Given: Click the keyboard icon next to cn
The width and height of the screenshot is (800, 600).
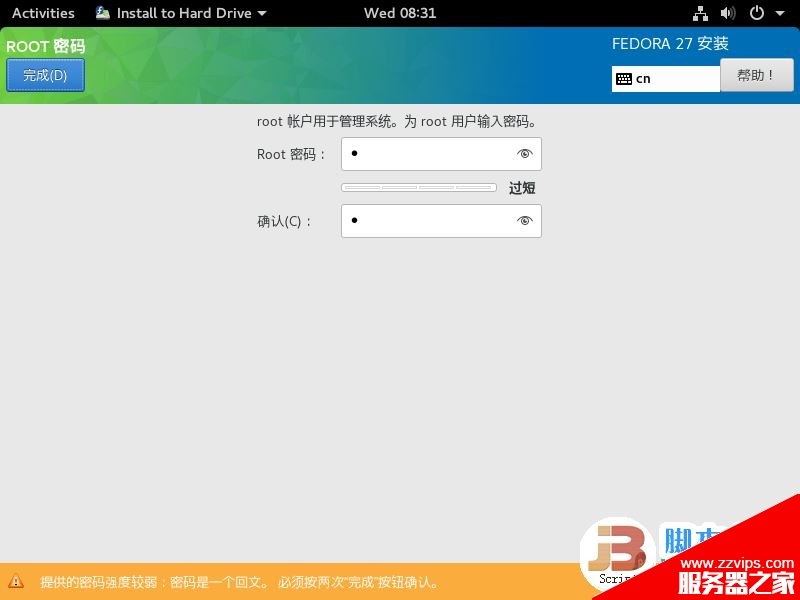Looking at the screenshot, I should [x=624, y=79].
